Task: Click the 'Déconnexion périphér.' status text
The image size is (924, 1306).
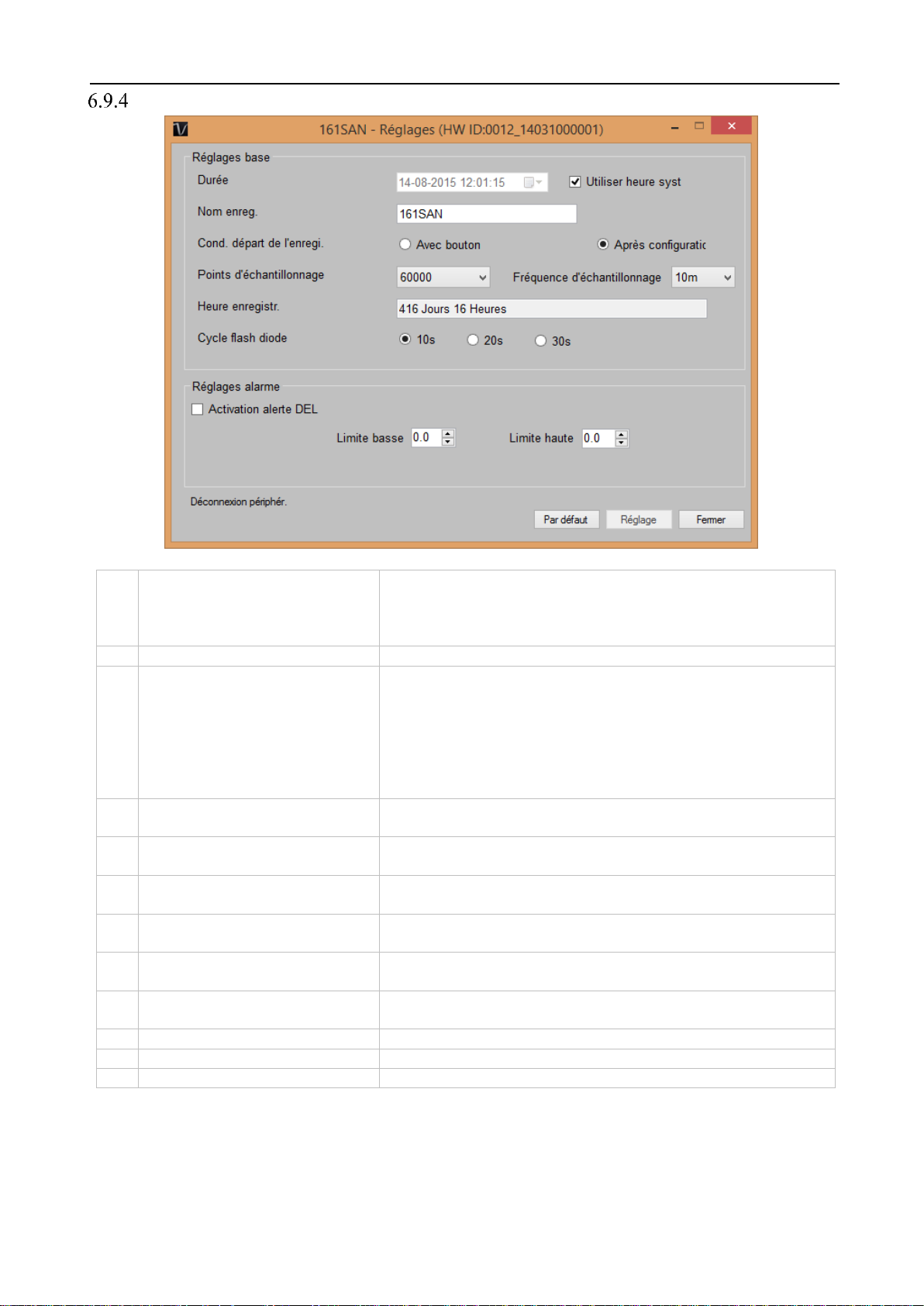Action: (x=239, y=501)
